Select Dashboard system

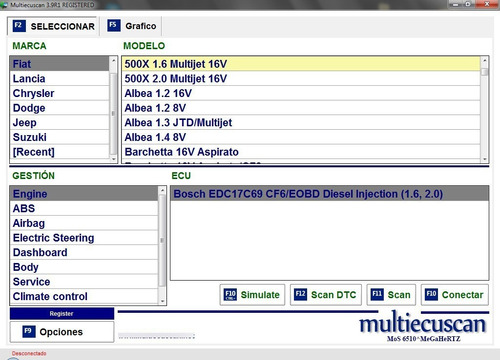click(84, 252)
